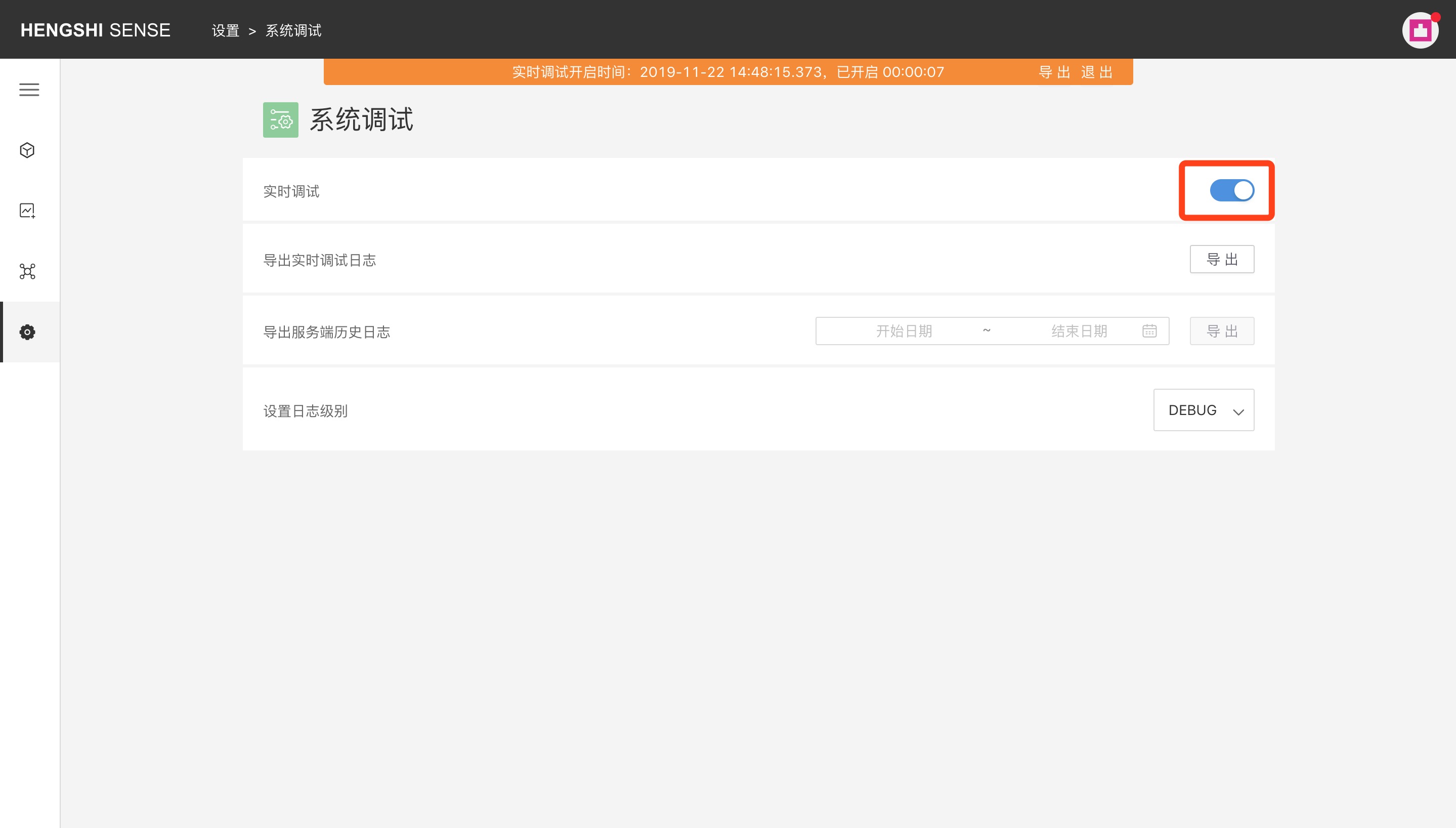Open the calendar icon in date range

click(x=1149, y=331)
